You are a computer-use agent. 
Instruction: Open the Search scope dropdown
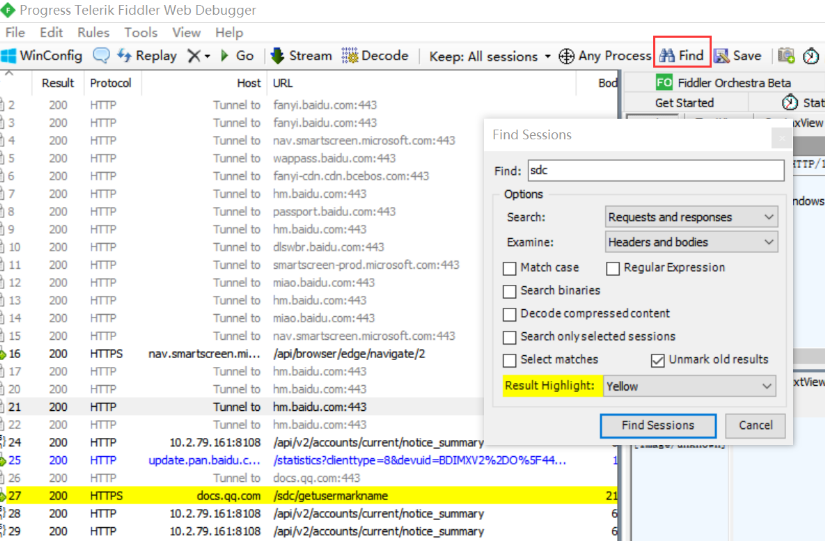(x=691, y=217)
